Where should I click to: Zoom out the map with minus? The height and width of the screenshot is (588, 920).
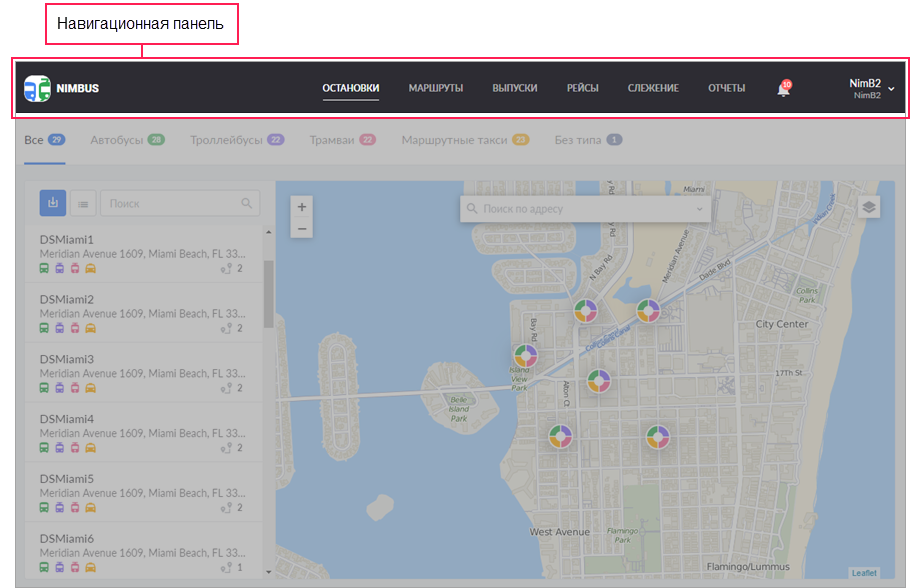[302, 228]
